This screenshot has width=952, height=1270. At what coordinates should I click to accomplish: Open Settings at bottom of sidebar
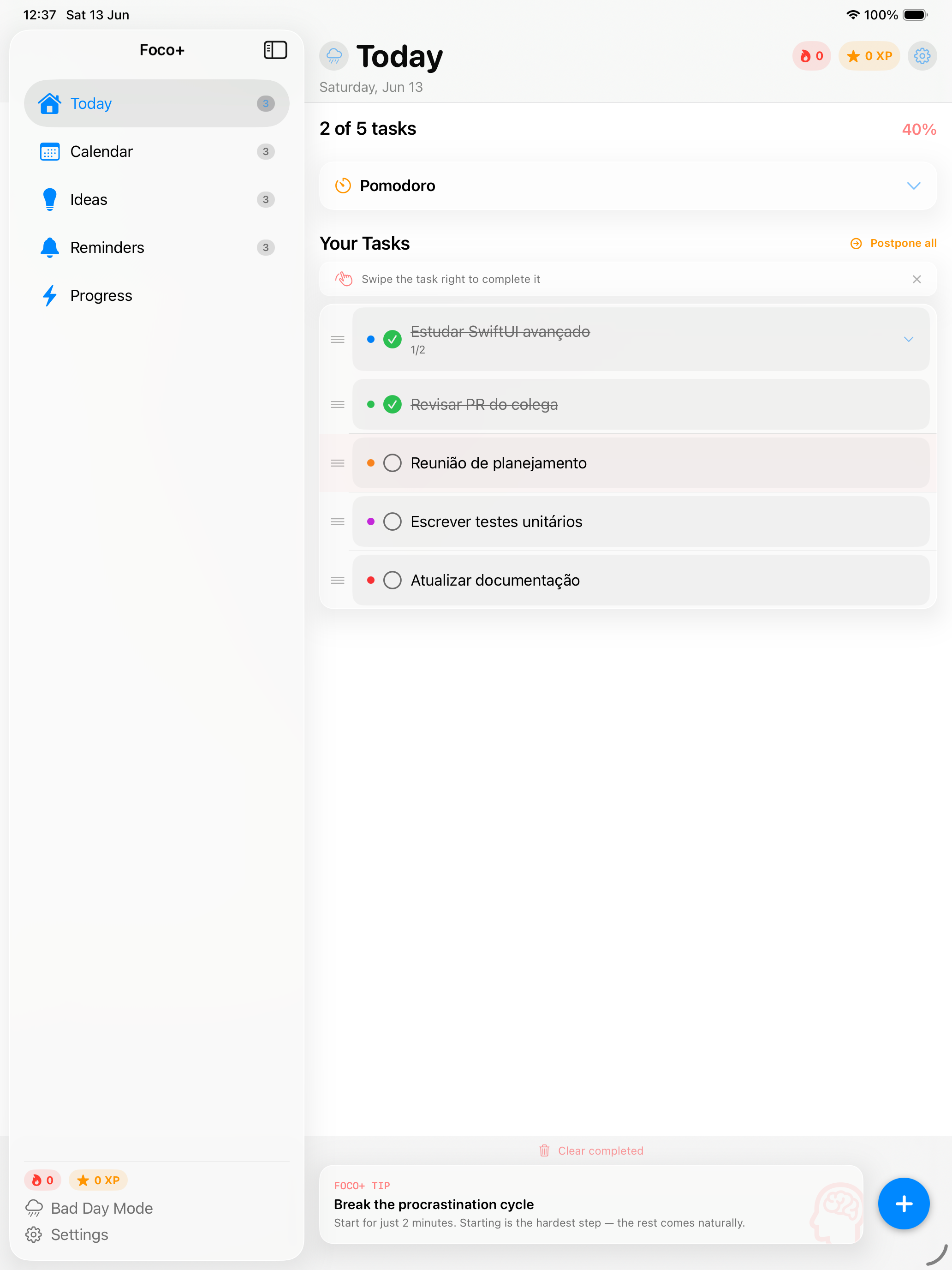(x=67, y=1234)
